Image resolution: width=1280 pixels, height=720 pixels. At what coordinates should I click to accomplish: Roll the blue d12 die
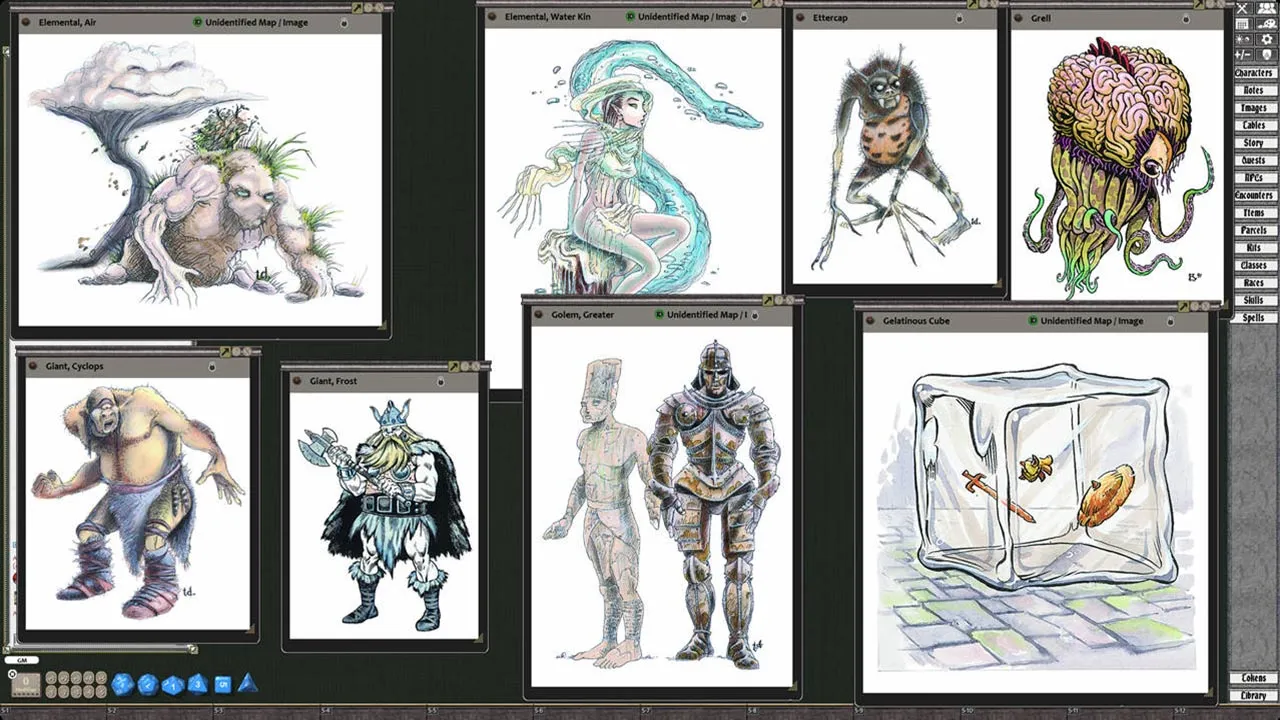tap(148, 684)
